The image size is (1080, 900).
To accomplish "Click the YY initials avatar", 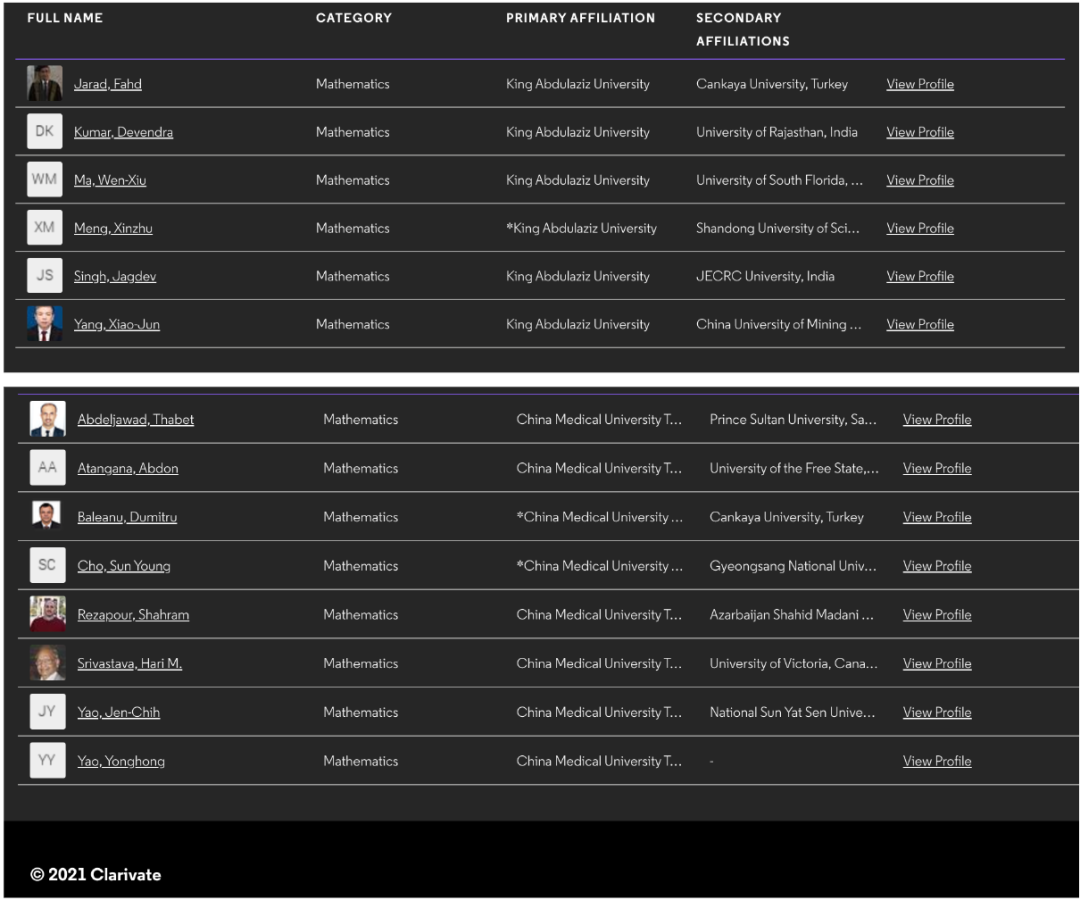I will pyautogui.click(x=48, y=760).
